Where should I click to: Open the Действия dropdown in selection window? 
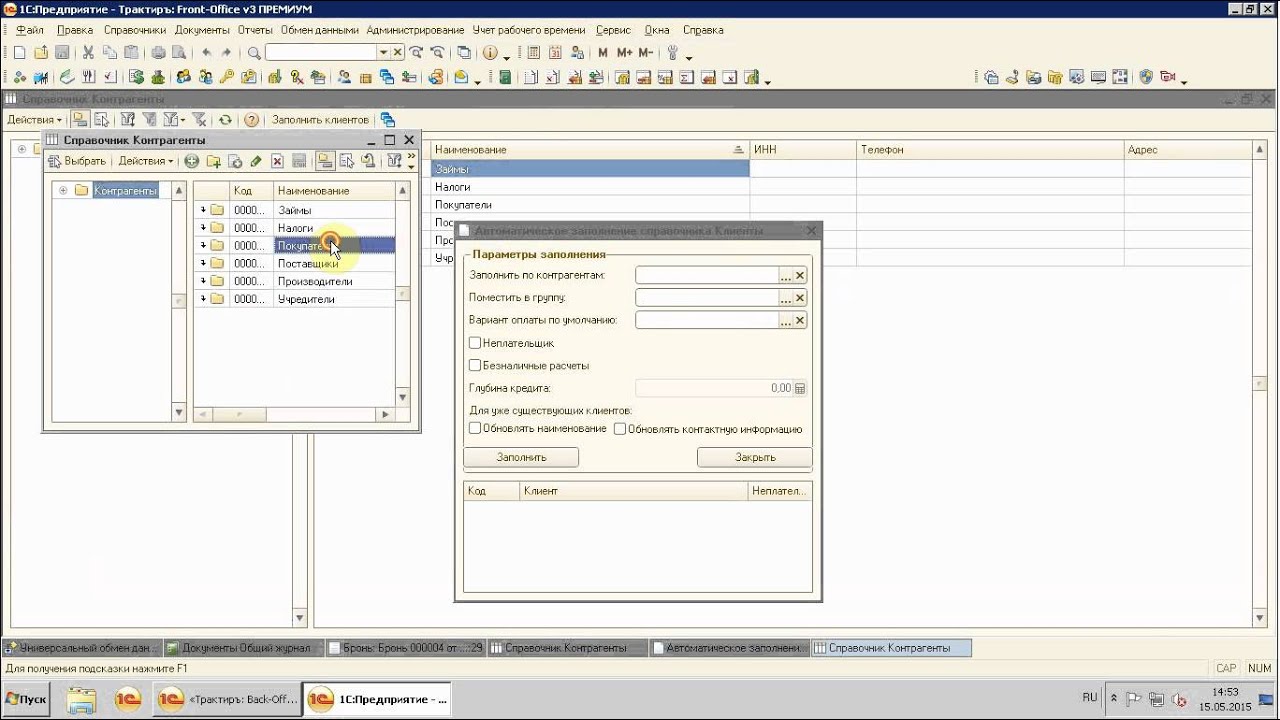[145, 161]
